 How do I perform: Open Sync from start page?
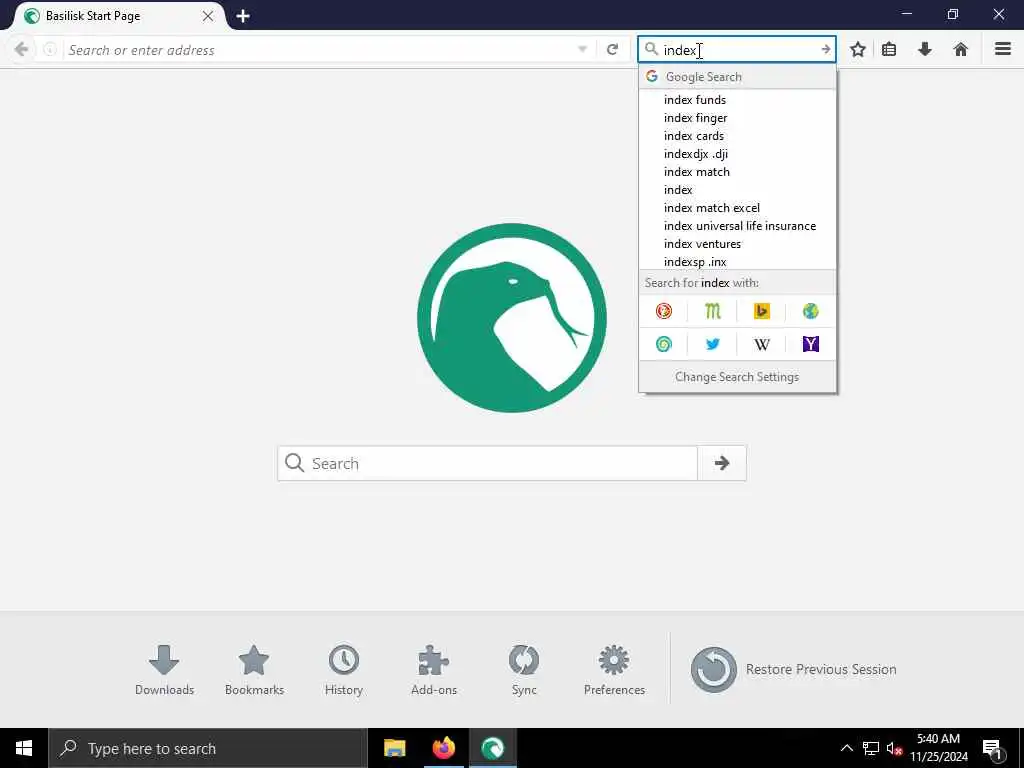click(x=524, y=669)
